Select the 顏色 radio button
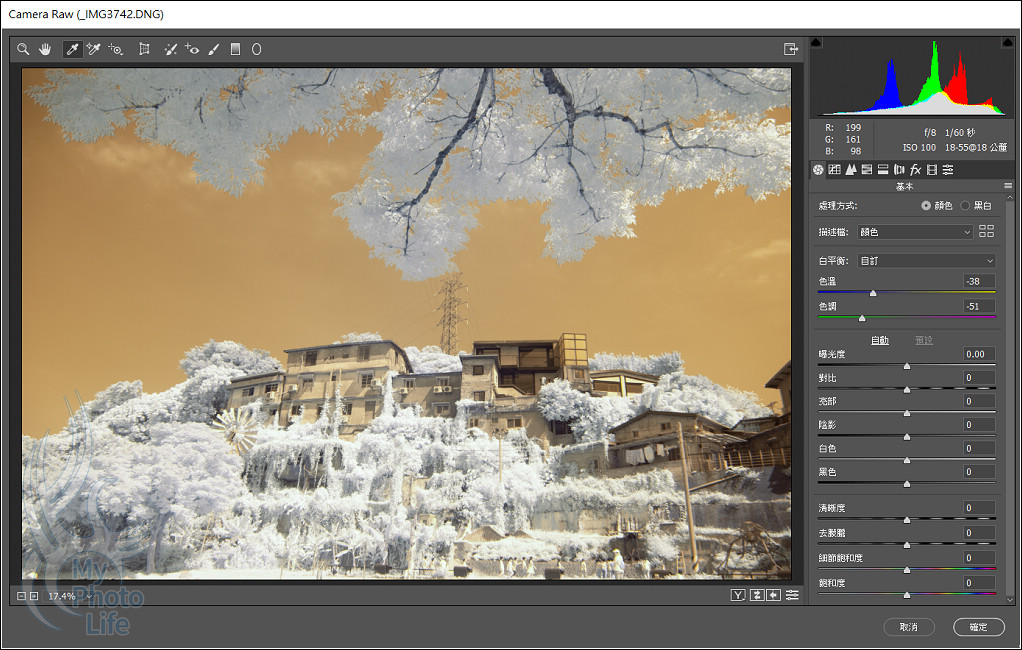This screenshot has width=1022, height=650. coord(926,205)
